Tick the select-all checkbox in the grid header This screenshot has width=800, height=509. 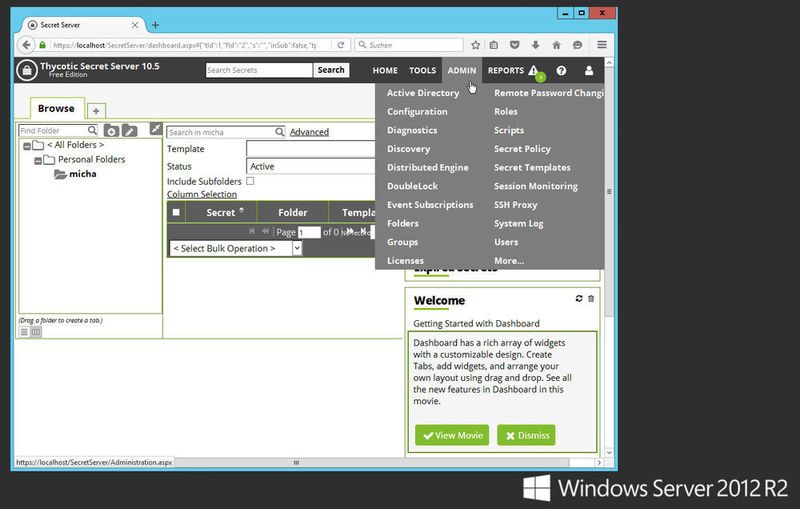(x=176, y=212)
